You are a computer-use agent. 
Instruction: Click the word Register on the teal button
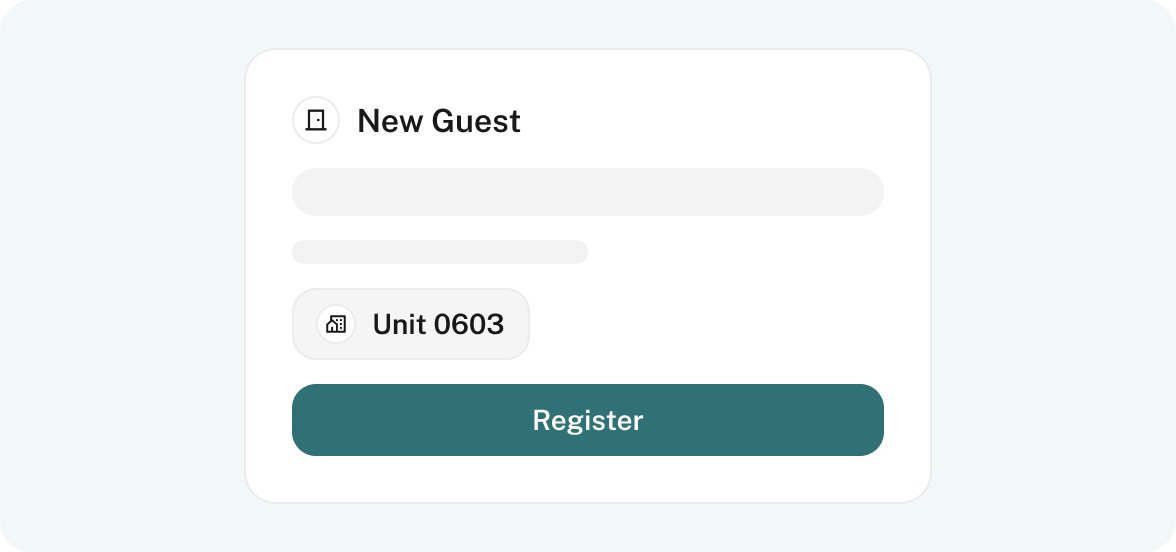(x=588, y=420)
